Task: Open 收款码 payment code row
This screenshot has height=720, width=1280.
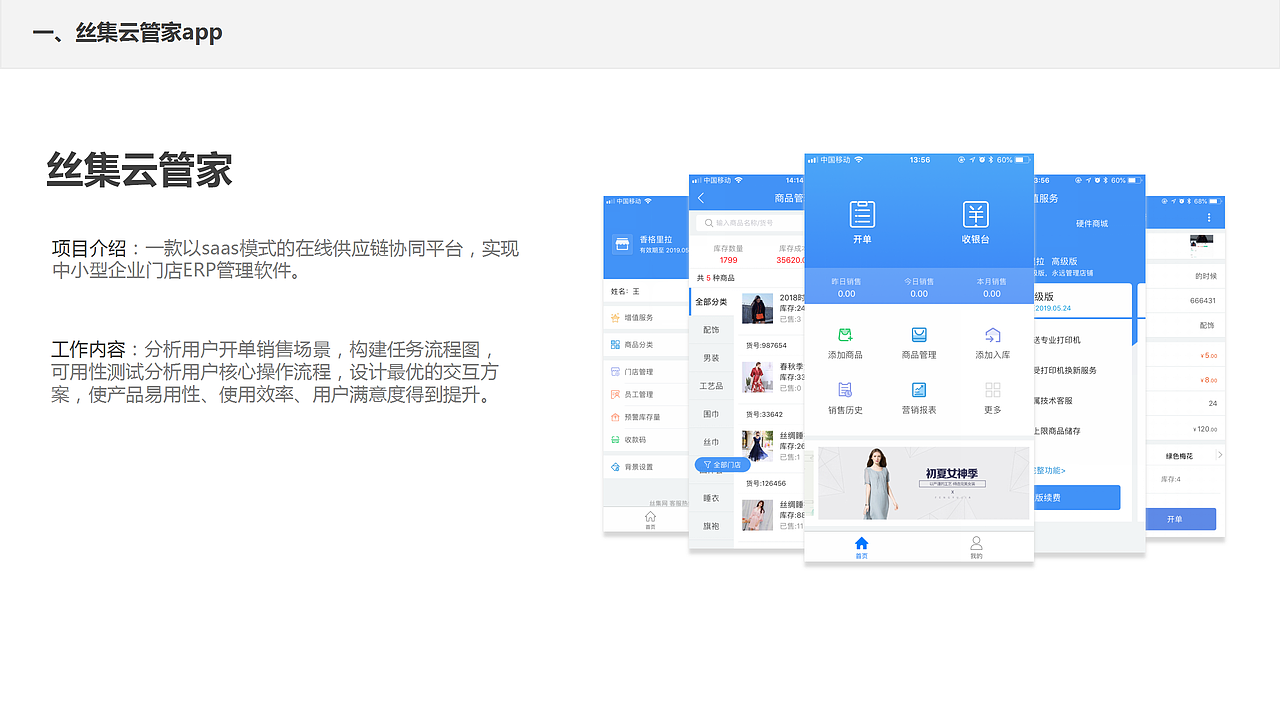Action: click(646, 440)
